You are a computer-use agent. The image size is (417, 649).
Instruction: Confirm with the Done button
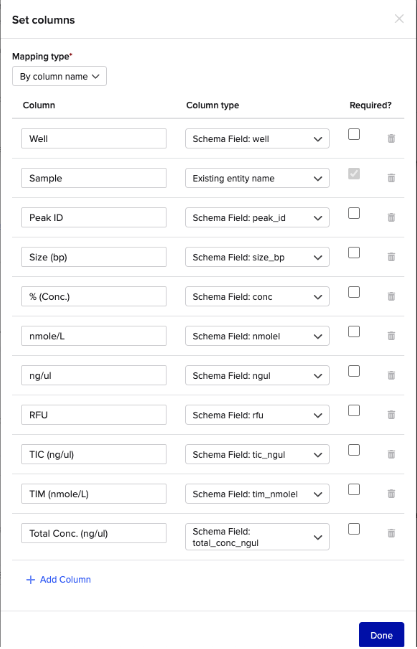(381, 635)
